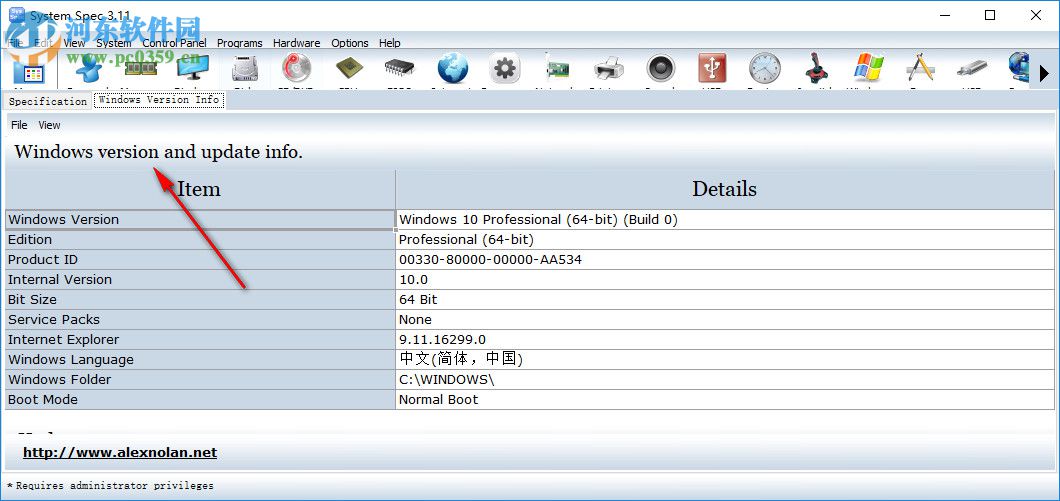Open the red USB toolbar icon
This screenshot has height=501, width=1060.
(x=712, y=68)
